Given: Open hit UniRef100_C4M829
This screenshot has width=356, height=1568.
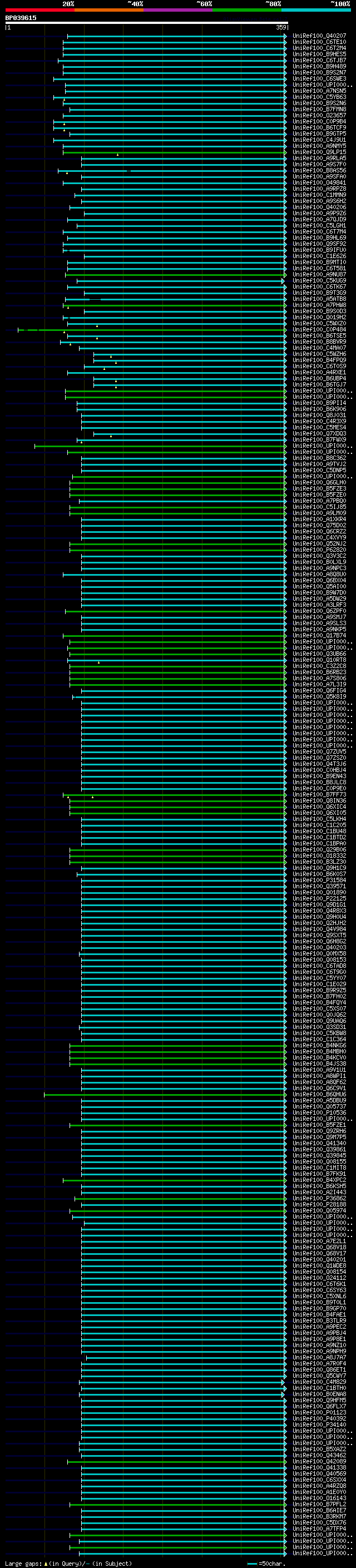Looking at the screenshot, I should [319, 1382].
